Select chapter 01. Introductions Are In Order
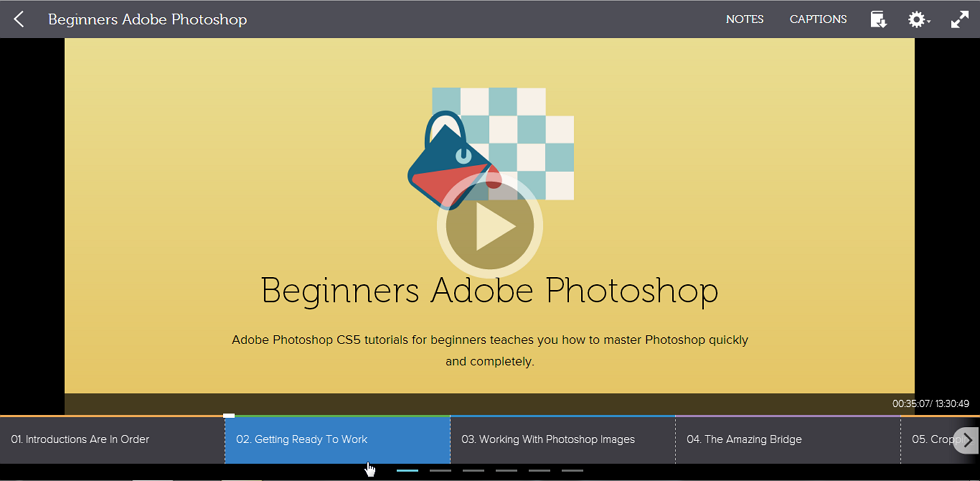The height and width of the screenshot is (481, 980). click(x=112, y=440)
